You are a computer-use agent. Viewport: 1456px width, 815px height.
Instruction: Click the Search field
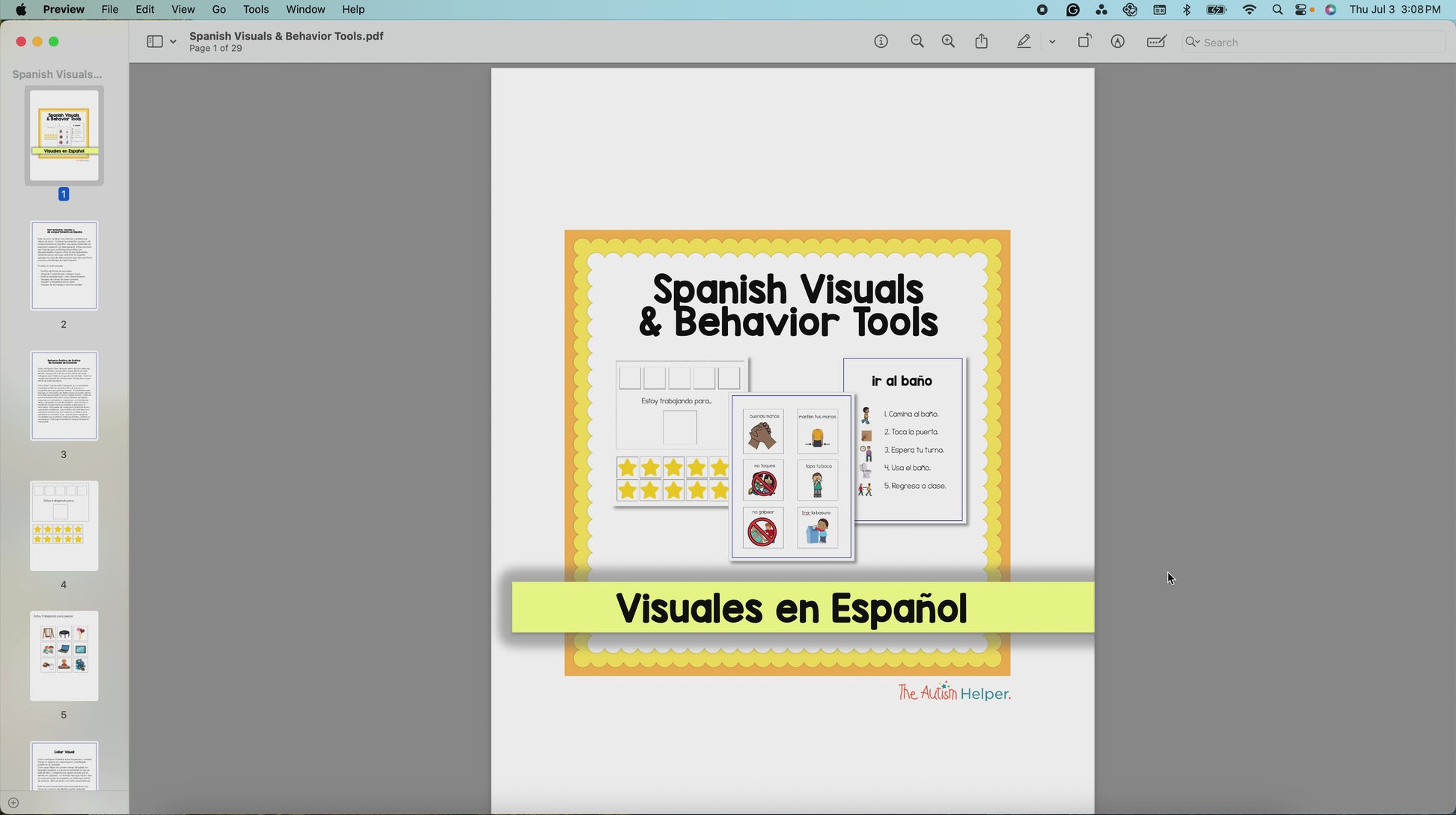(x=1313, y=43)
